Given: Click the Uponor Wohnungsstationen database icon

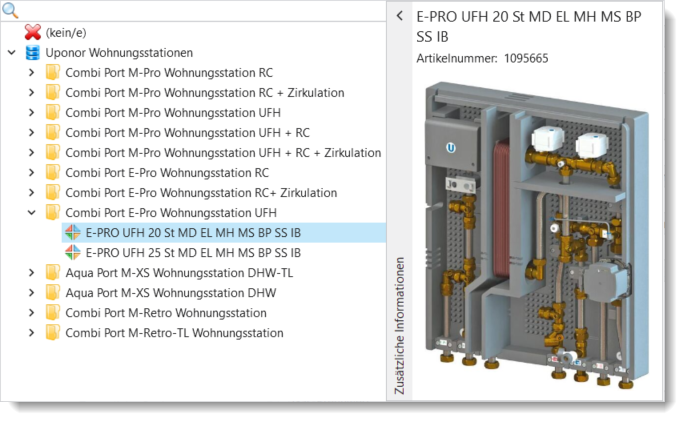Looking at the screenshot, I should point(32,53).
